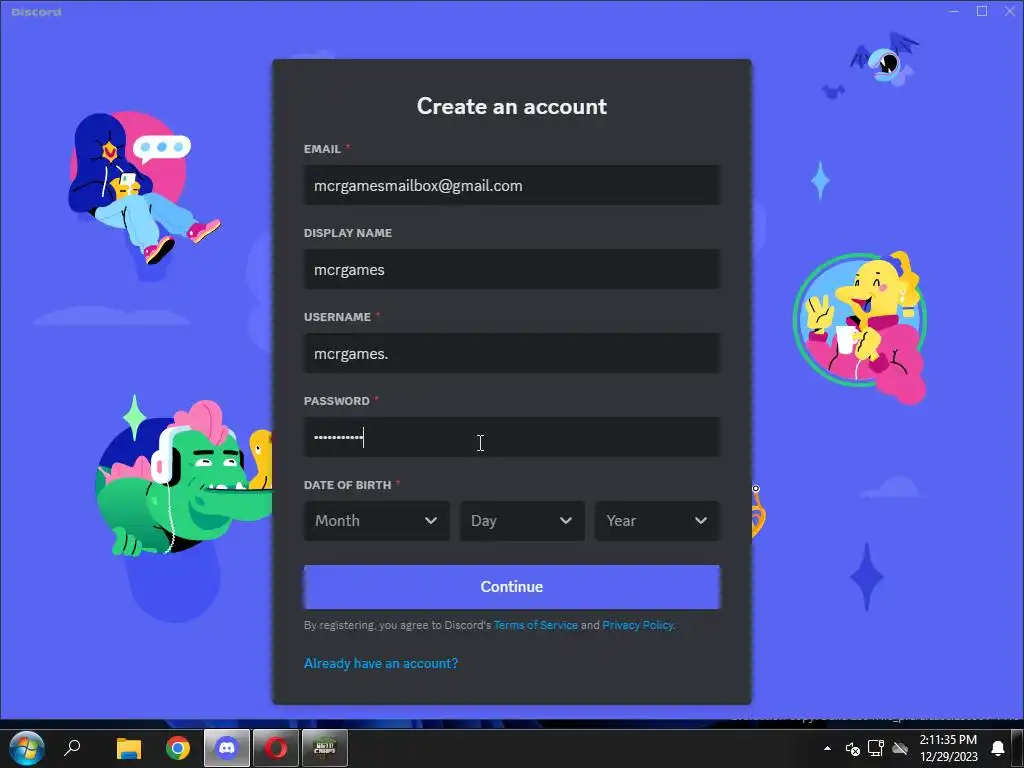
Task: Show hidden system tray icons
Action: coord(827,748)
